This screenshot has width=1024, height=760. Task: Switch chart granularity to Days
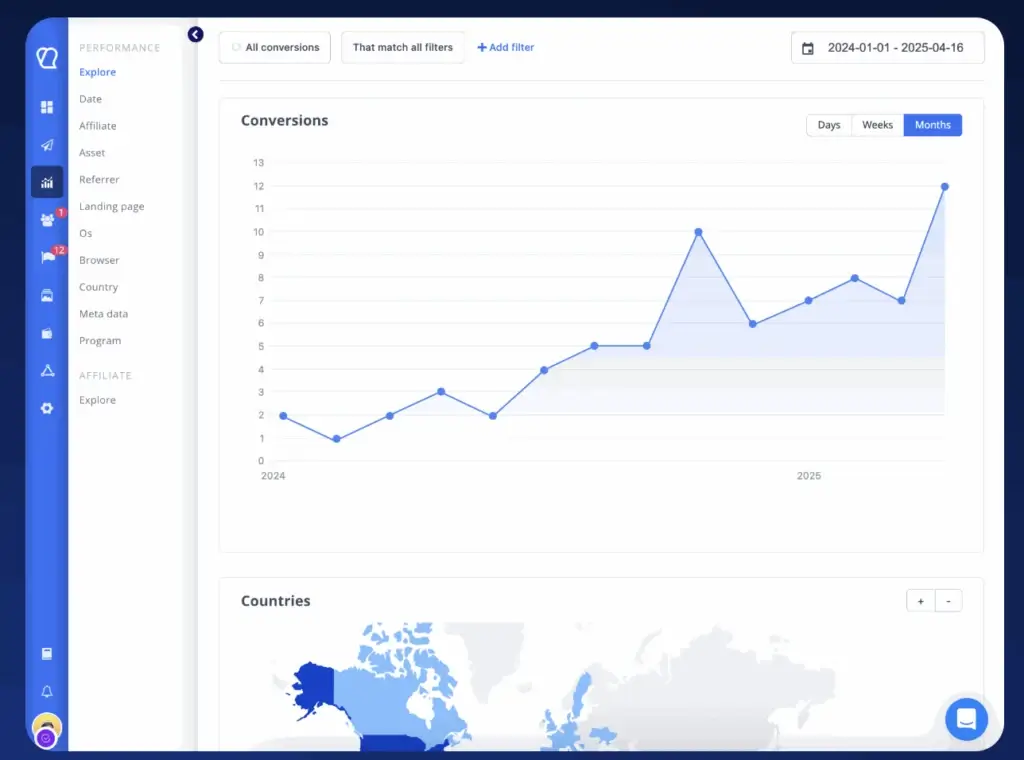pyautogui.click(x=828, y=124)
